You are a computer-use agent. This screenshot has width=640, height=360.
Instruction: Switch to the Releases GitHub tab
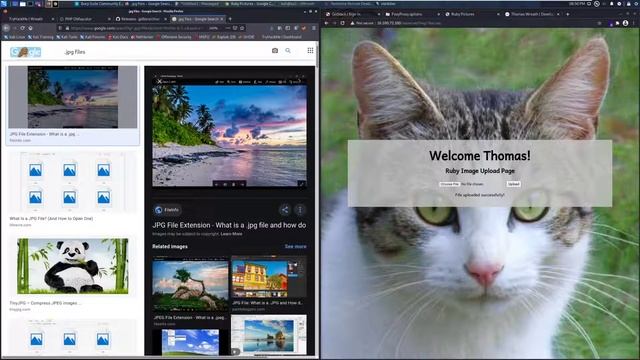(x=140, y=19)
